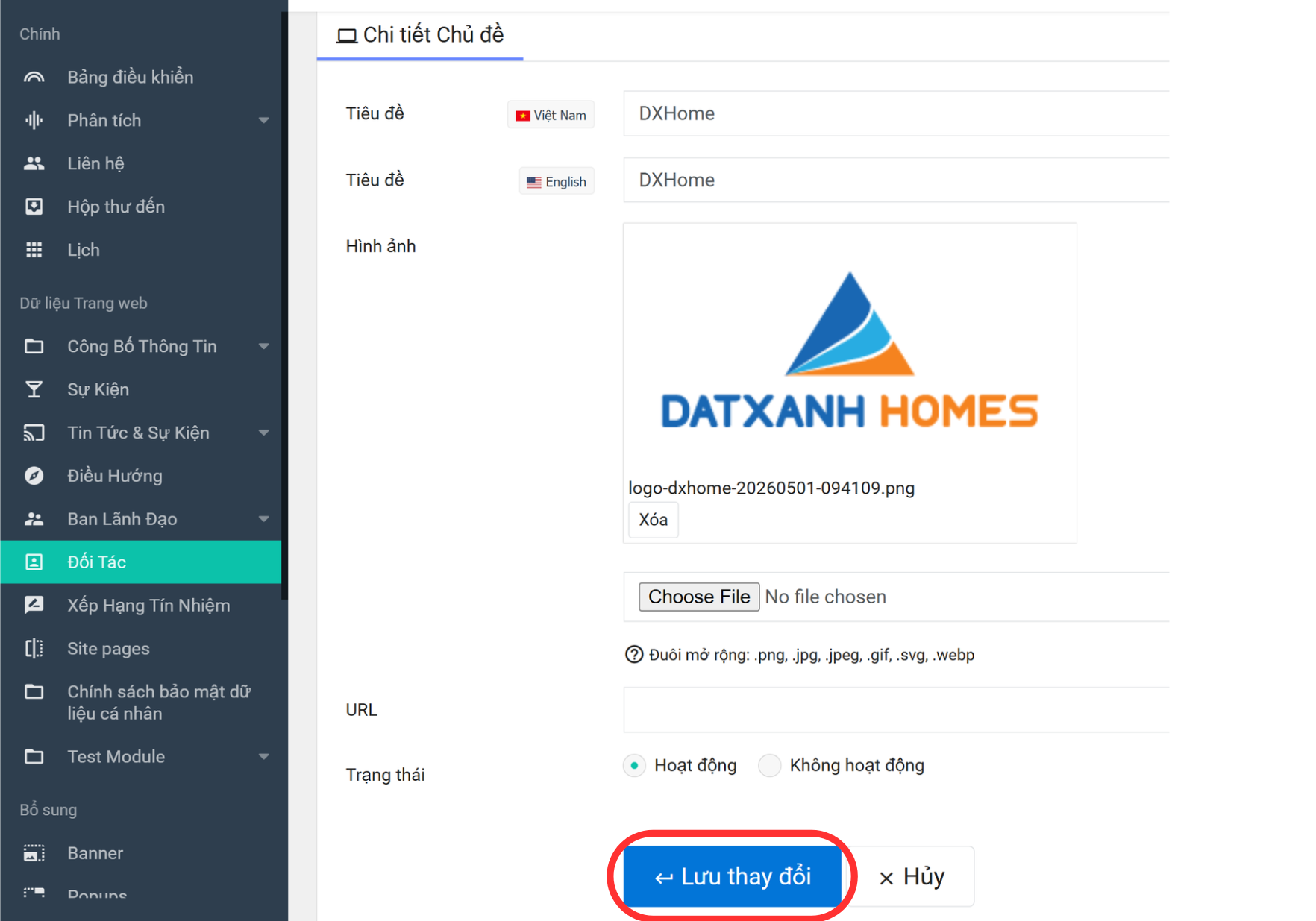Navigate to Lịch menu item
The height and width of the screenshot is (921, 1316).
tap(141, 250)
